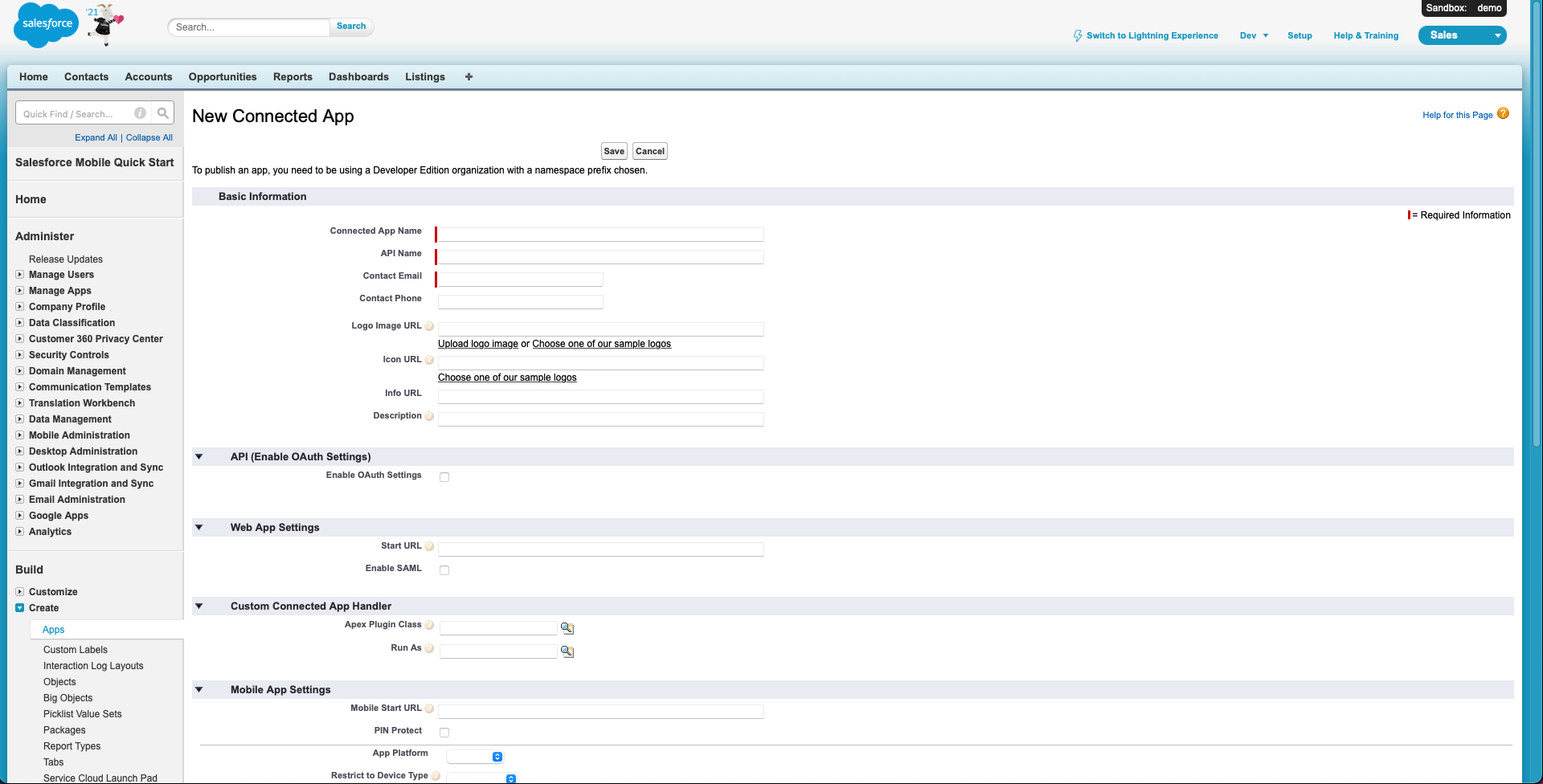Open the Home tab
Viewport: 1543px width, 784px height.
click(x=34, y=77)
